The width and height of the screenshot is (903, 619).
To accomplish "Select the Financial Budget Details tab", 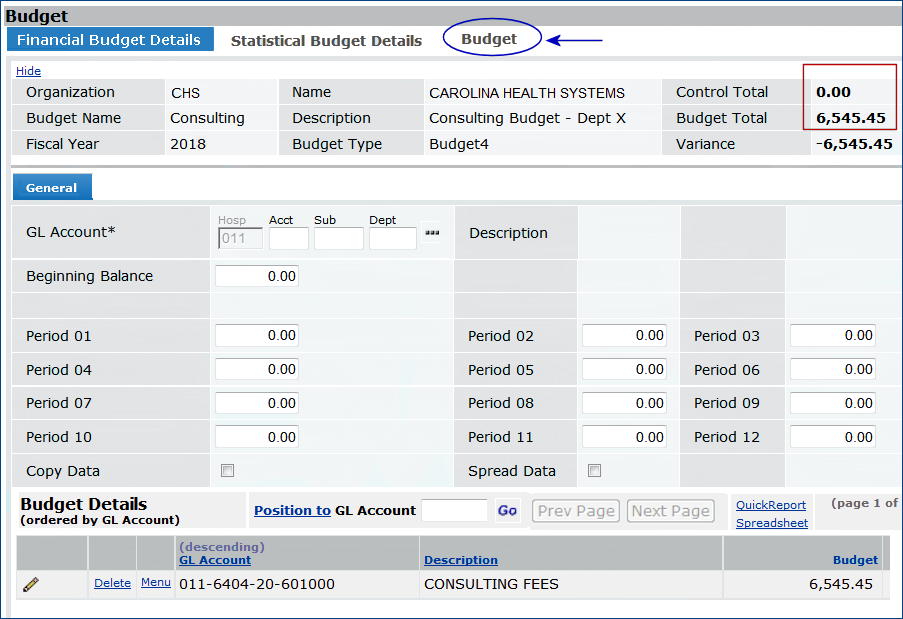I will pyautogui.click(x=109, y=41).
